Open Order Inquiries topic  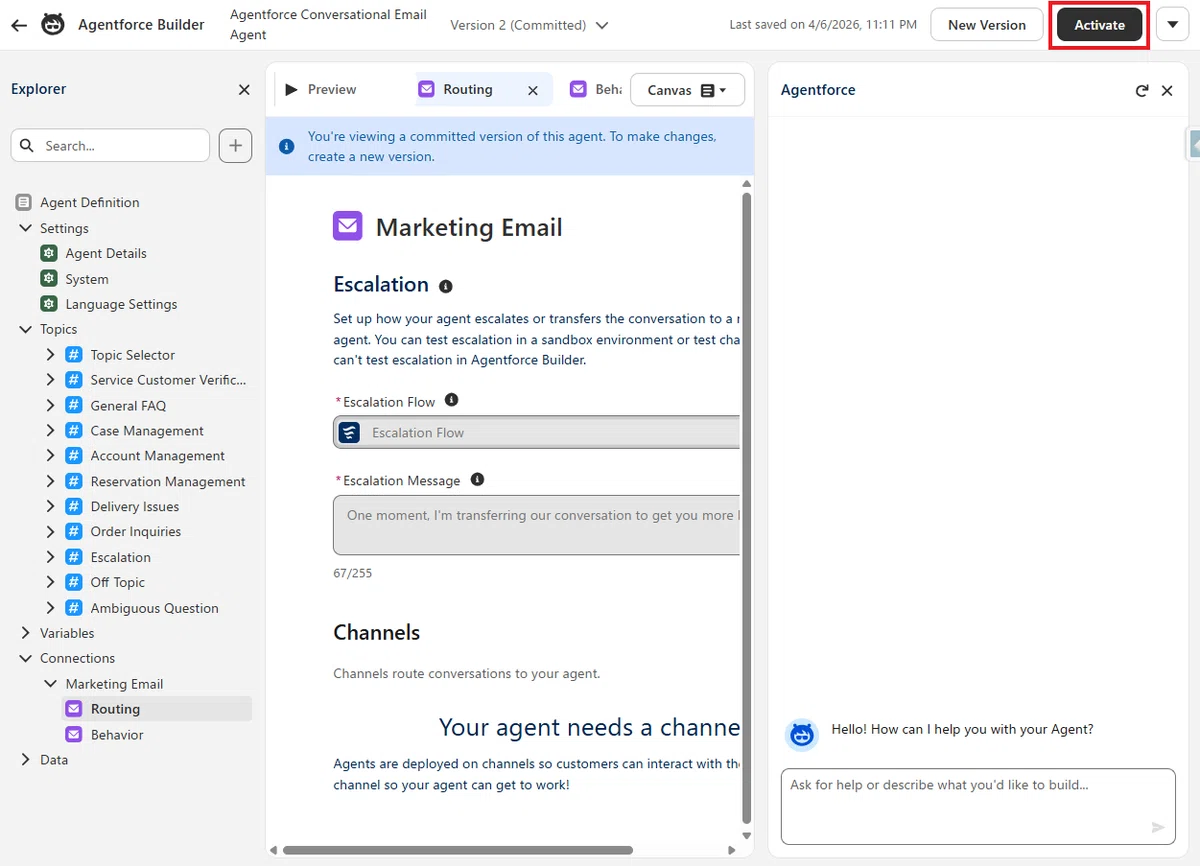136,532
